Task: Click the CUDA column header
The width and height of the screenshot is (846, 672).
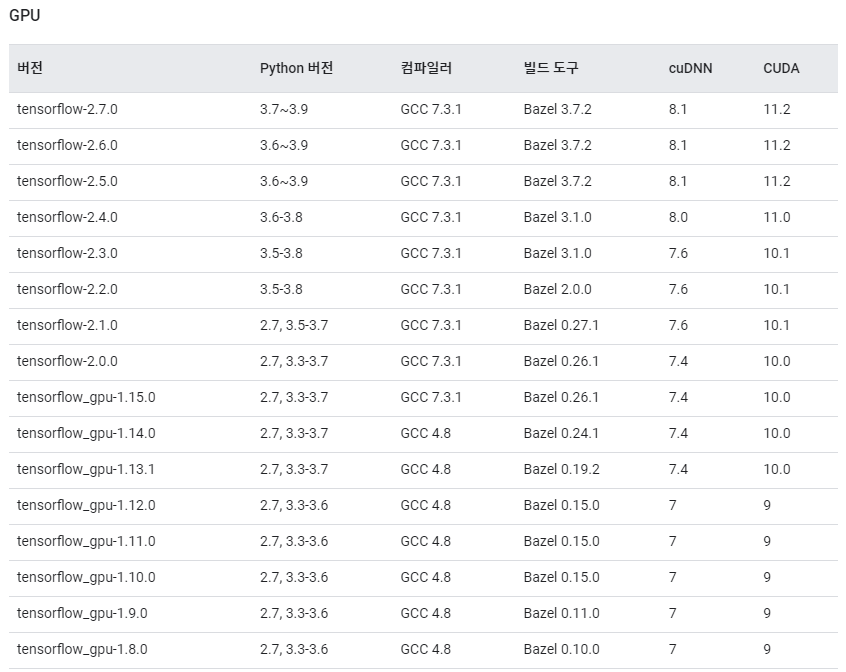Action: pos(781,68)
